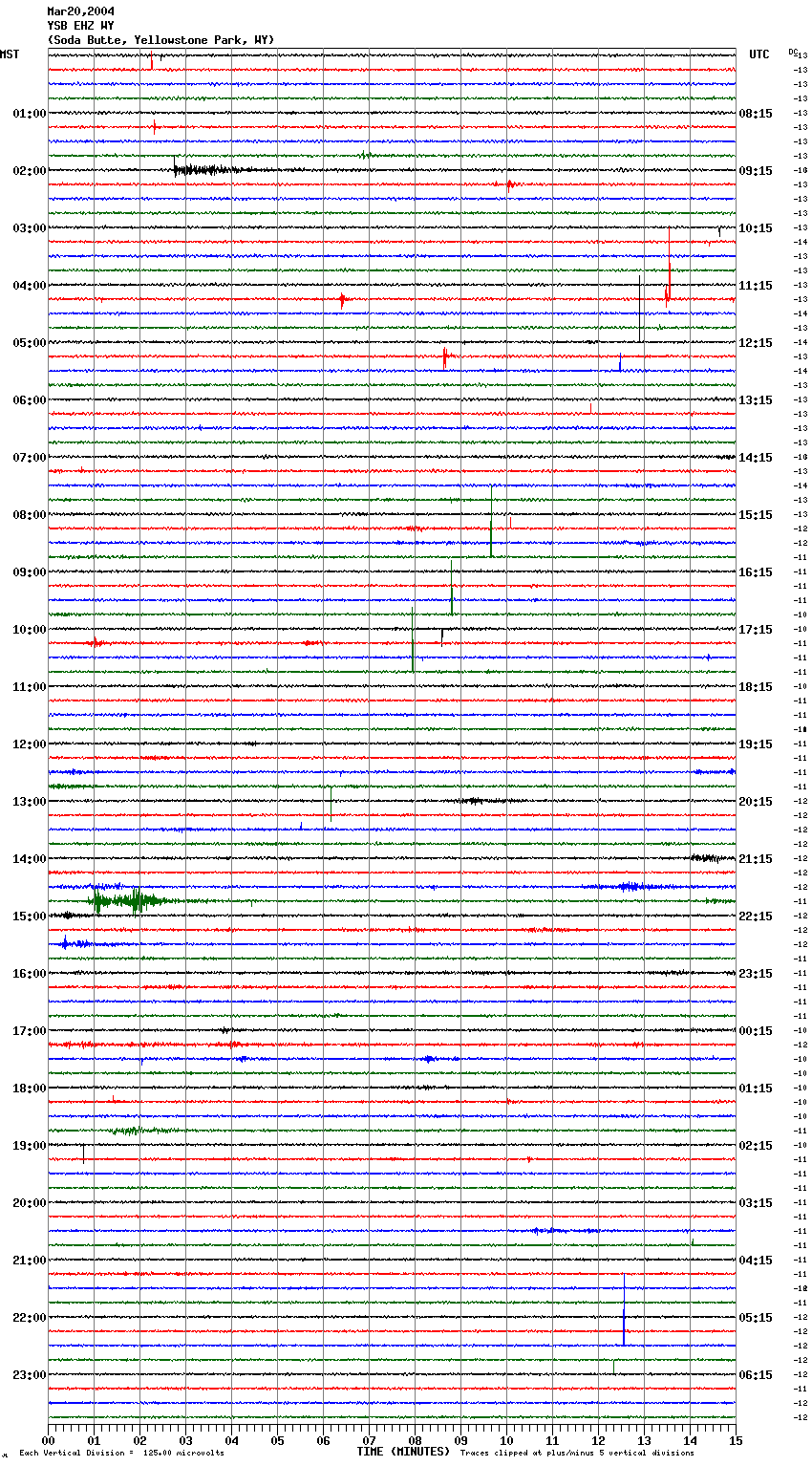Click the 11:15 UTC time label
The width and height of the screenshot is (812, 1466).
click(x=756, y=286)
